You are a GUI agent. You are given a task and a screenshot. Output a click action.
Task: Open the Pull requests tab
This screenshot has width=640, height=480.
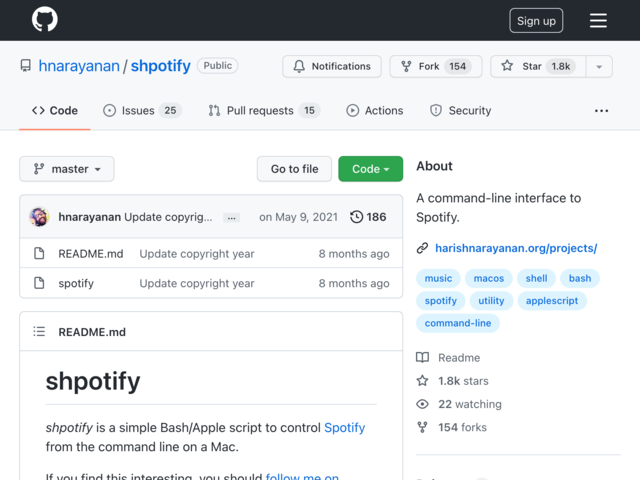pyautogui.click(x=264, y=111)
